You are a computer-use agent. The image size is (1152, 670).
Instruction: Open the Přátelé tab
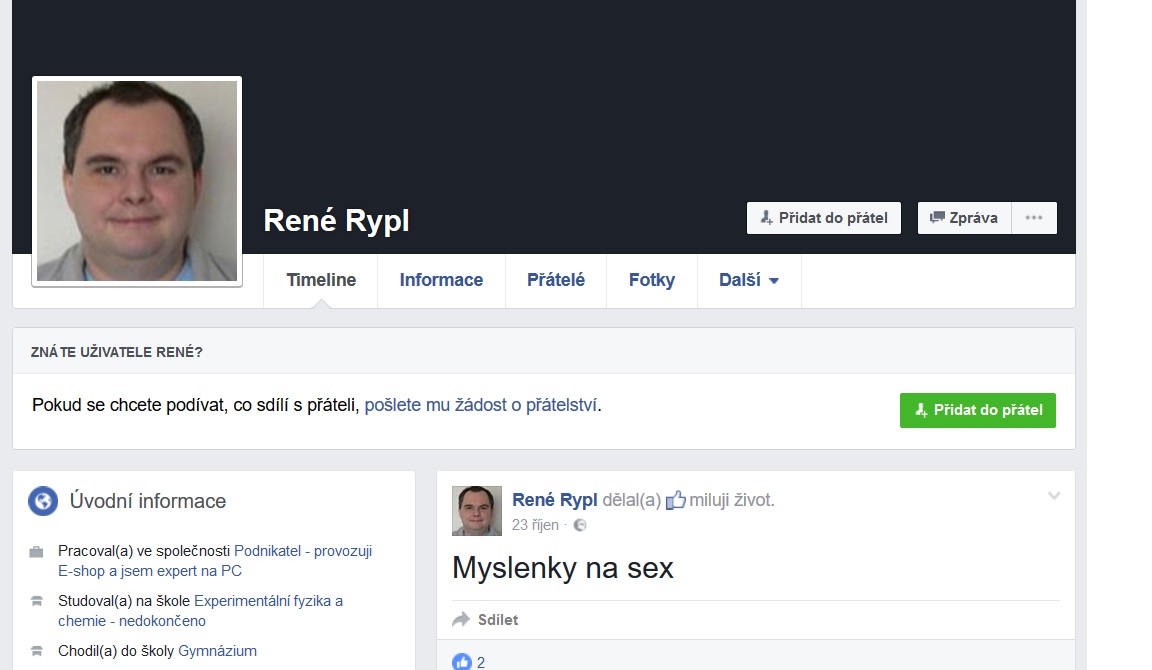click(x=556, y=281)
